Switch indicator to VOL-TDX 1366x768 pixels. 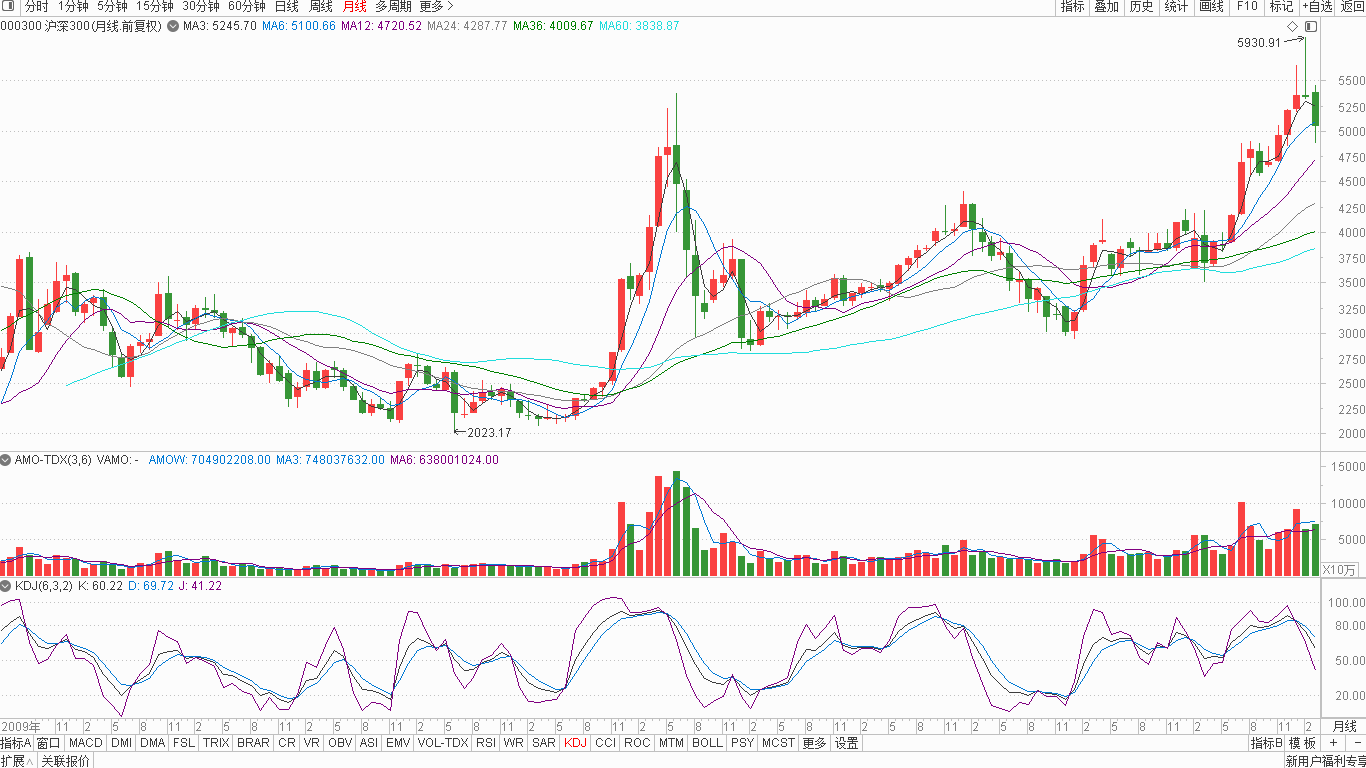pyautogui.click(x=443, y=743)
